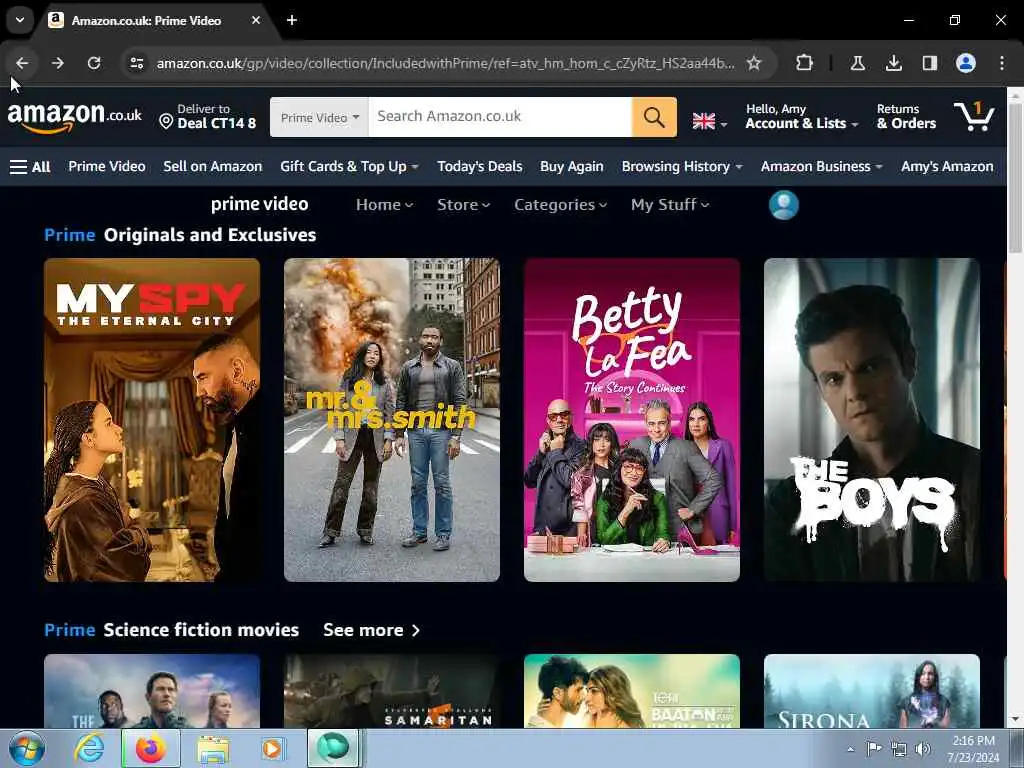The image size is (1024, 768).
Task: Open Today's Deals
Action: pos(480,167)
